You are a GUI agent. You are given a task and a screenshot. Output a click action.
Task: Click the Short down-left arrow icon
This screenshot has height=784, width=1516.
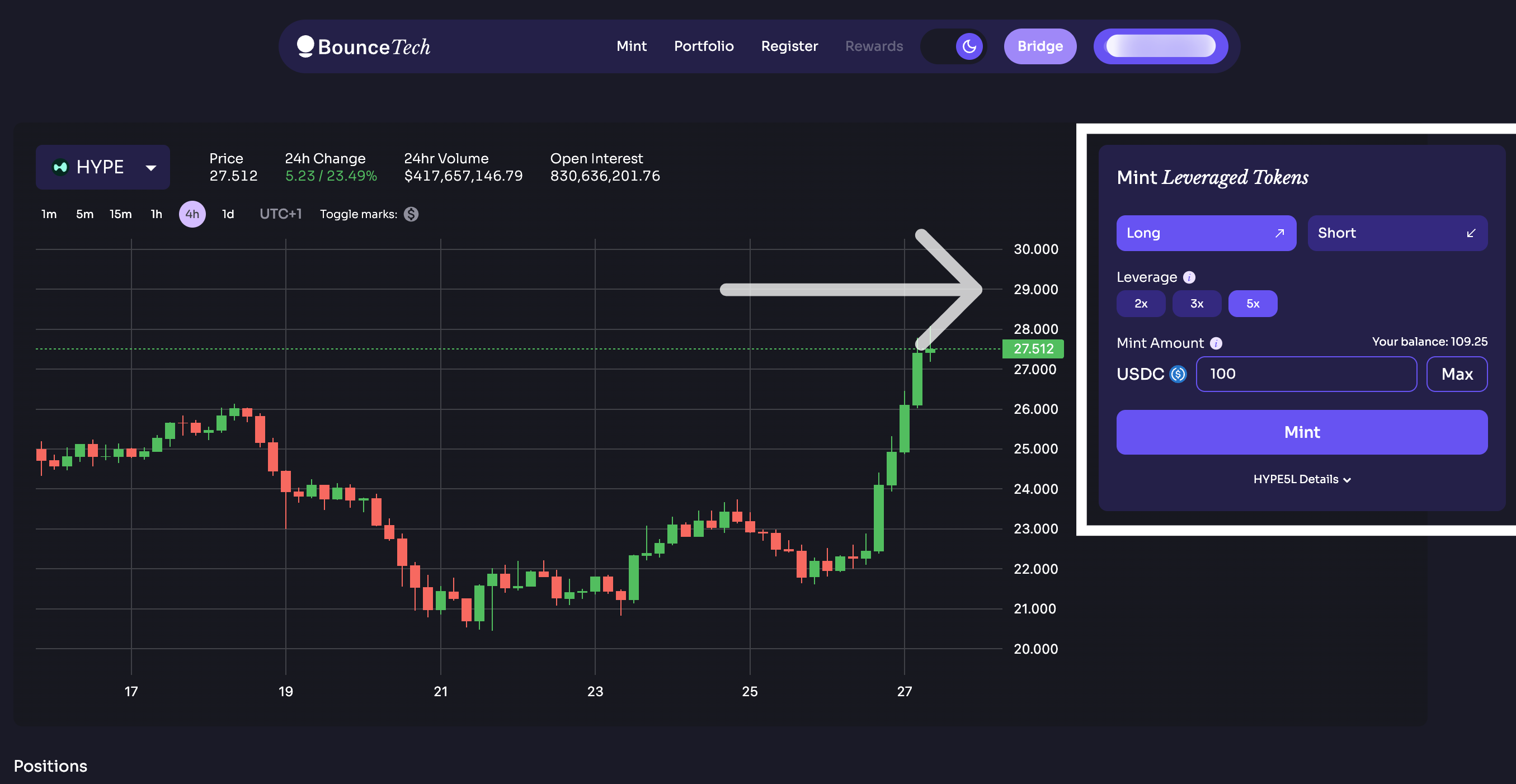tap(1470, 234)
